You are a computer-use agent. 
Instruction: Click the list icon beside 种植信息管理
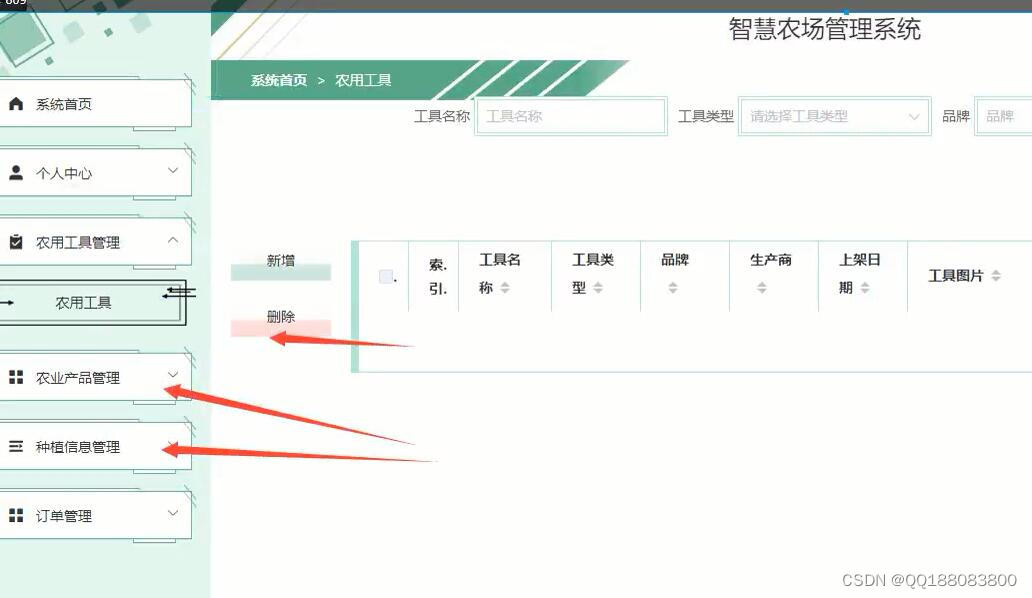(x=14, y=446)
